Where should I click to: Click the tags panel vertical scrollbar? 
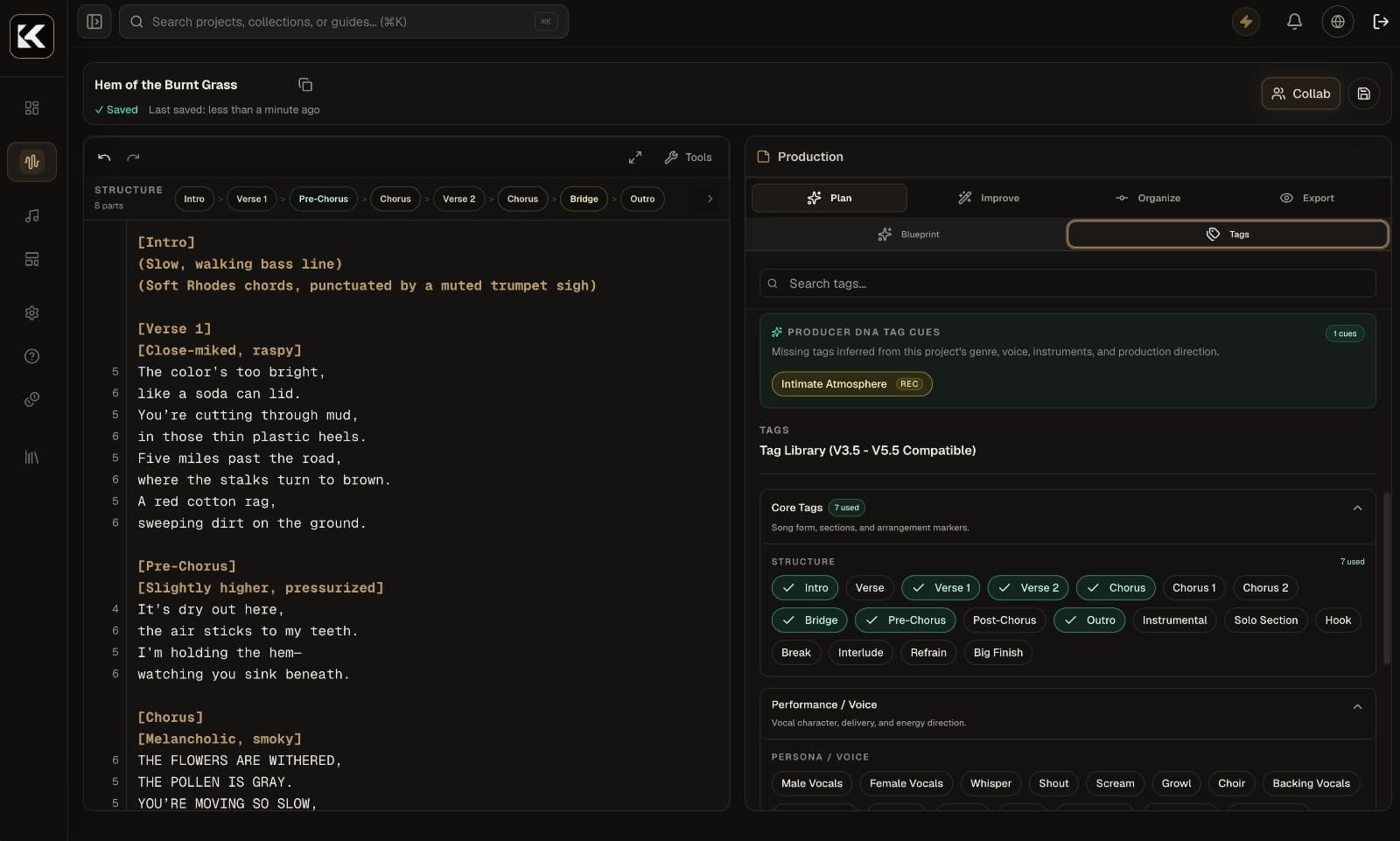(x=1386, y=578)
